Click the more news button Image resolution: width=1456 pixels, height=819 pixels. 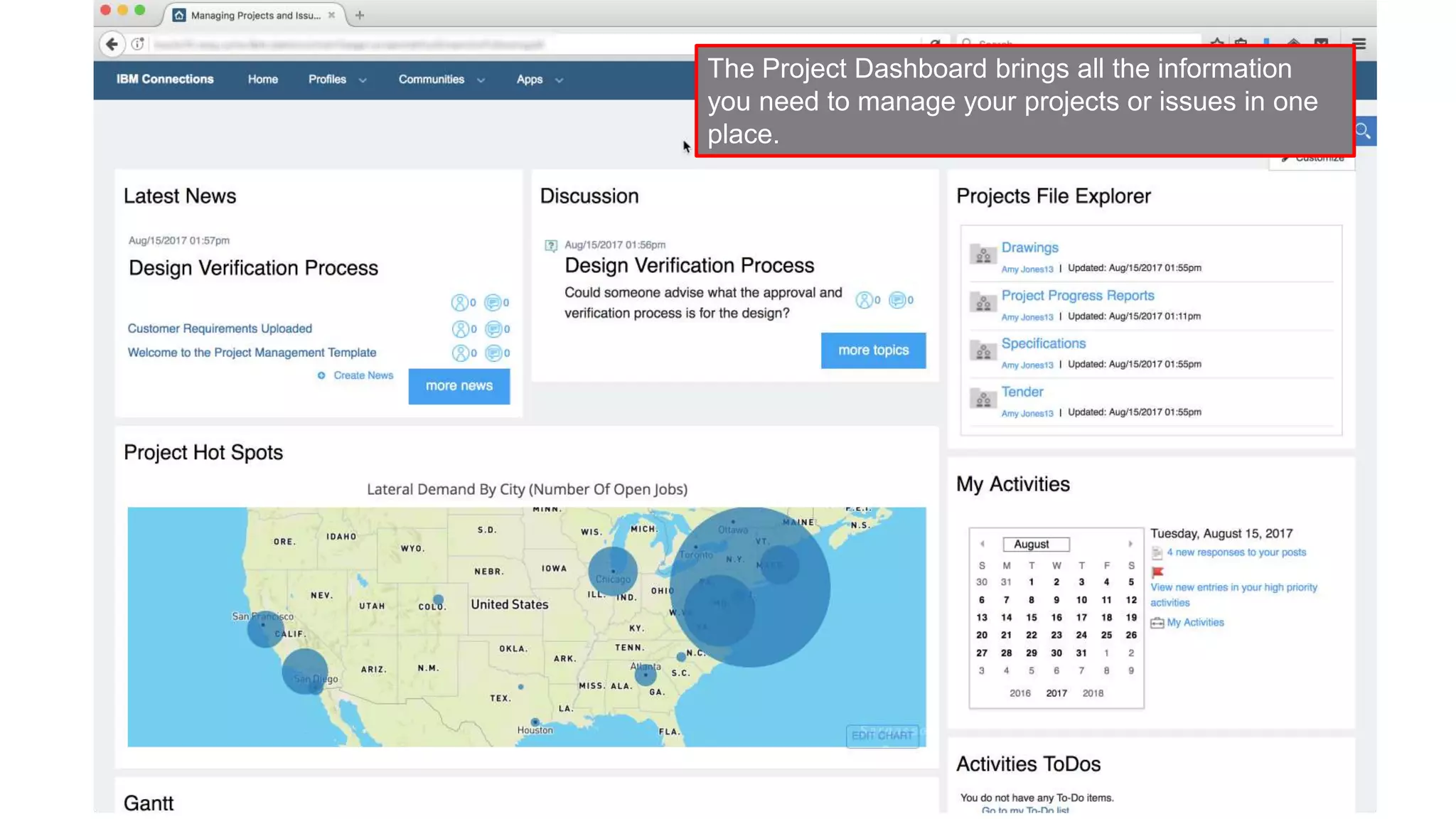click(459, 386)
